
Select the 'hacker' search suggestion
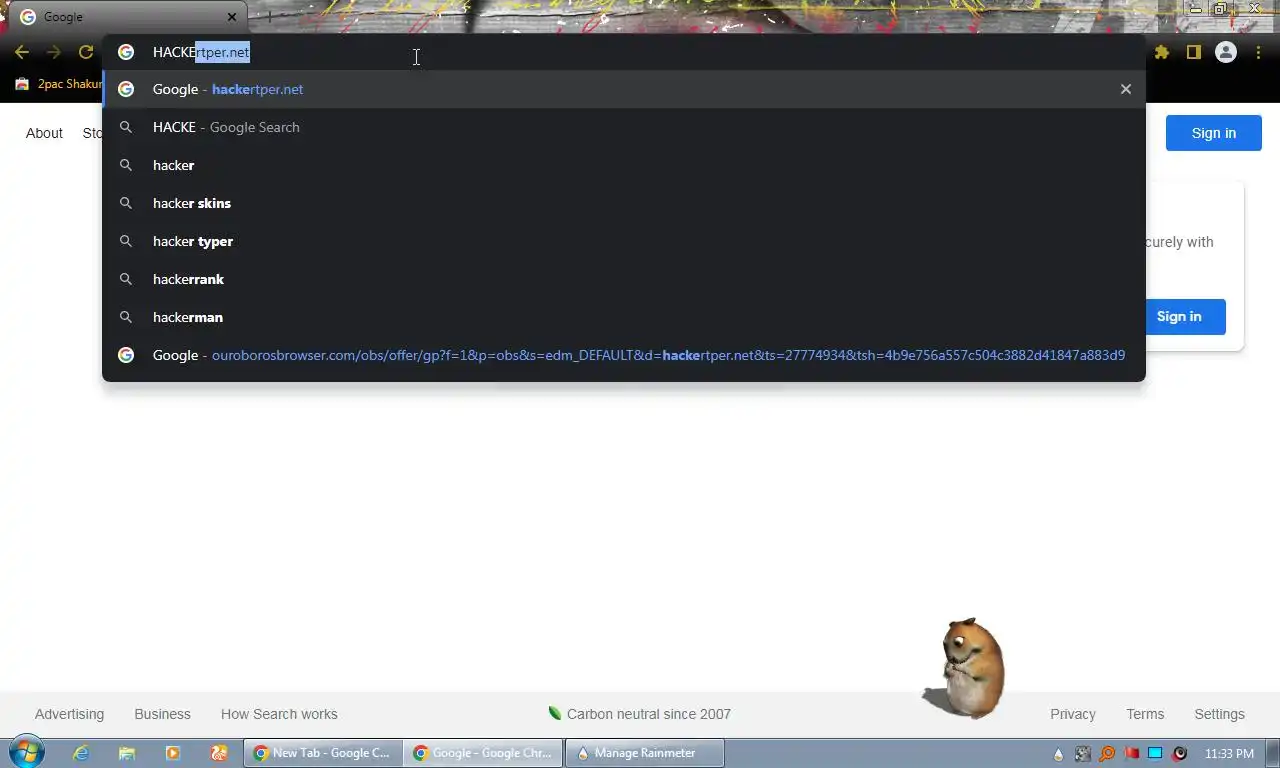tap(624, 165)
